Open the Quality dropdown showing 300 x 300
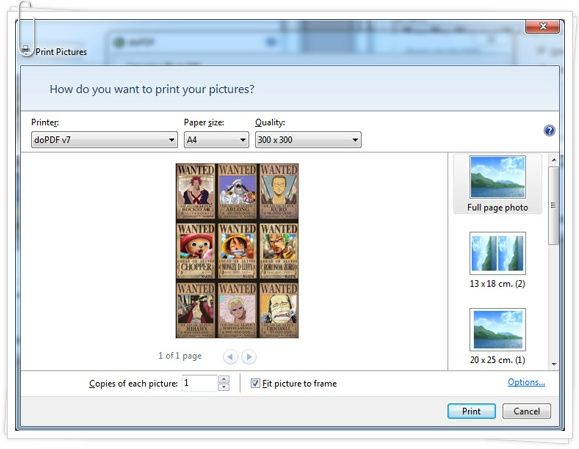The width and height of the screenshot is (579, 449). click(308, 140)
